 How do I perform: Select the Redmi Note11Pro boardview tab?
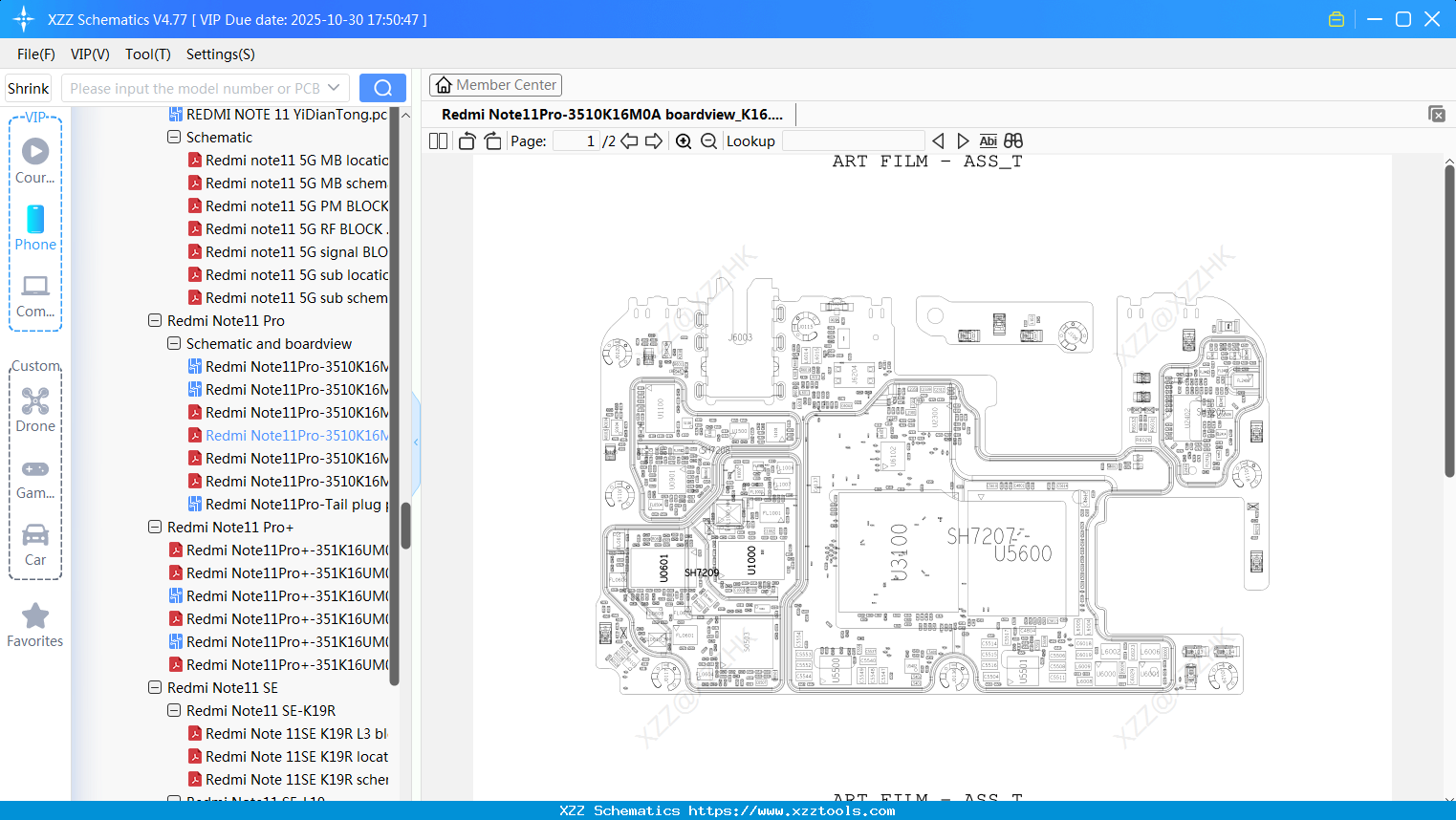point(612,114)
